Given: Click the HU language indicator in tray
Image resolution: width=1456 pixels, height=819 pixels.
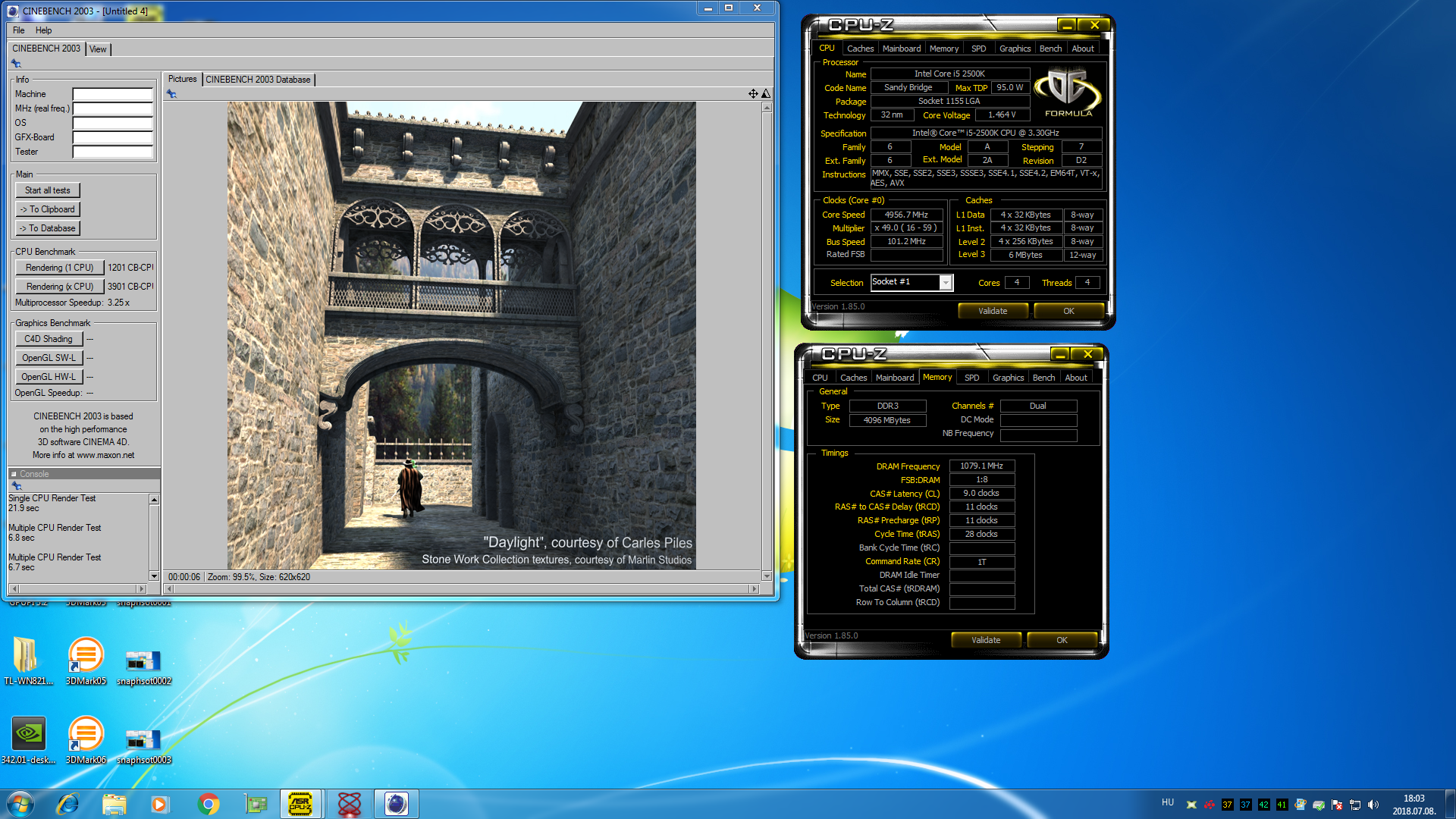Looking at the screenshot, I should pyautogui.click(x=1168, y=802).
